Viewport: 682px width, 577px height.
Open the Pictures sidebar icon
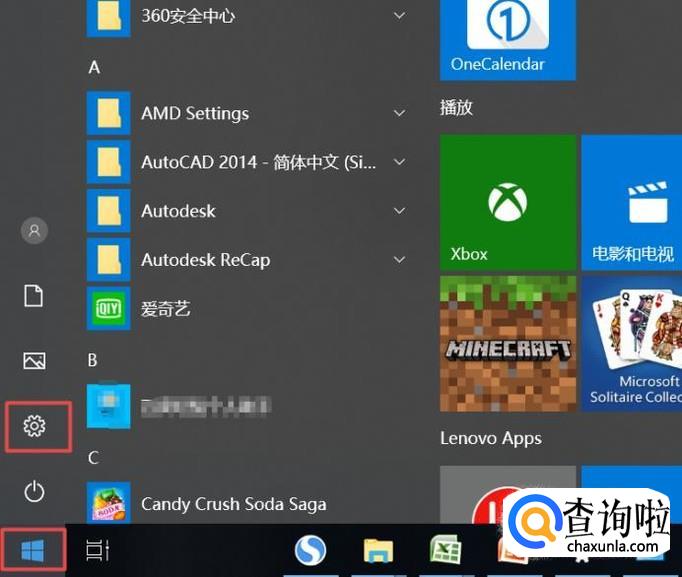tap(34, 360)
